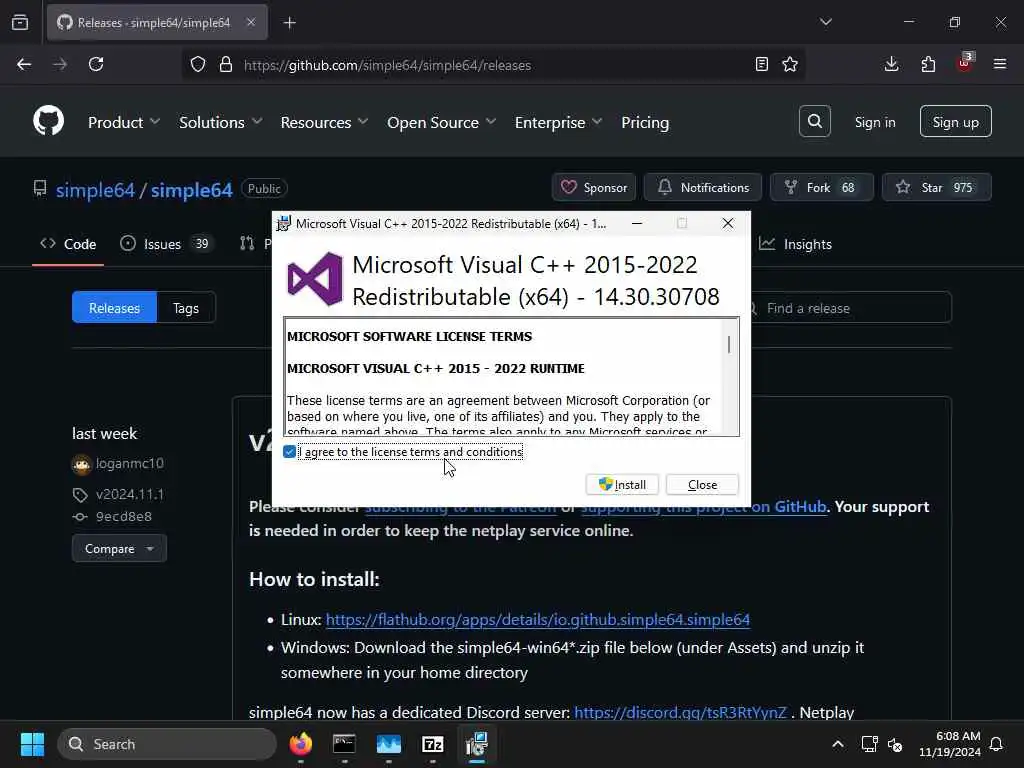Open the simple64 repository name link
Screen dimensions: 1024x768
click(191, 190)
